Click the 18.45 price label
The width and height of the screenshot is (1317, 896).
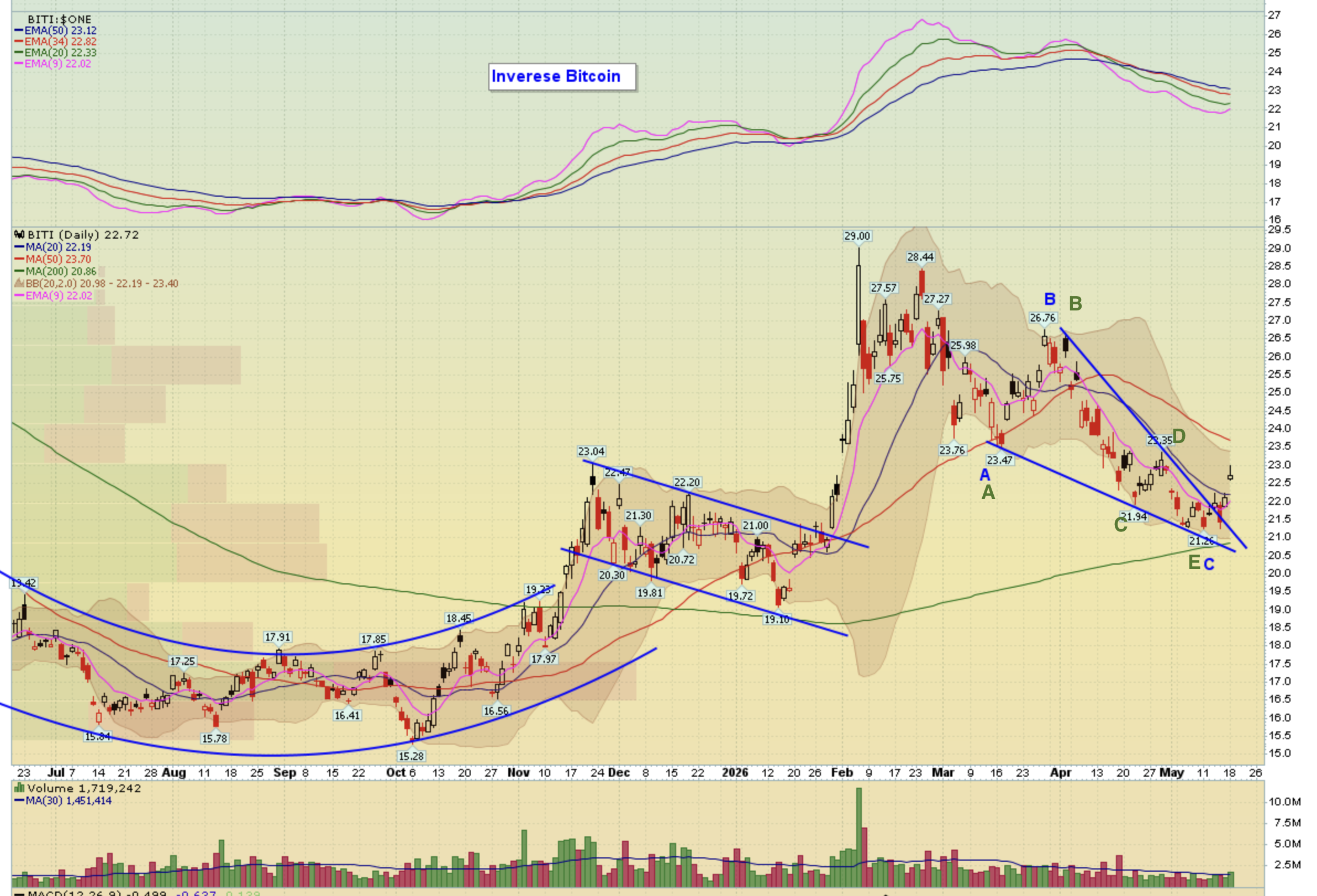point(459,618)
